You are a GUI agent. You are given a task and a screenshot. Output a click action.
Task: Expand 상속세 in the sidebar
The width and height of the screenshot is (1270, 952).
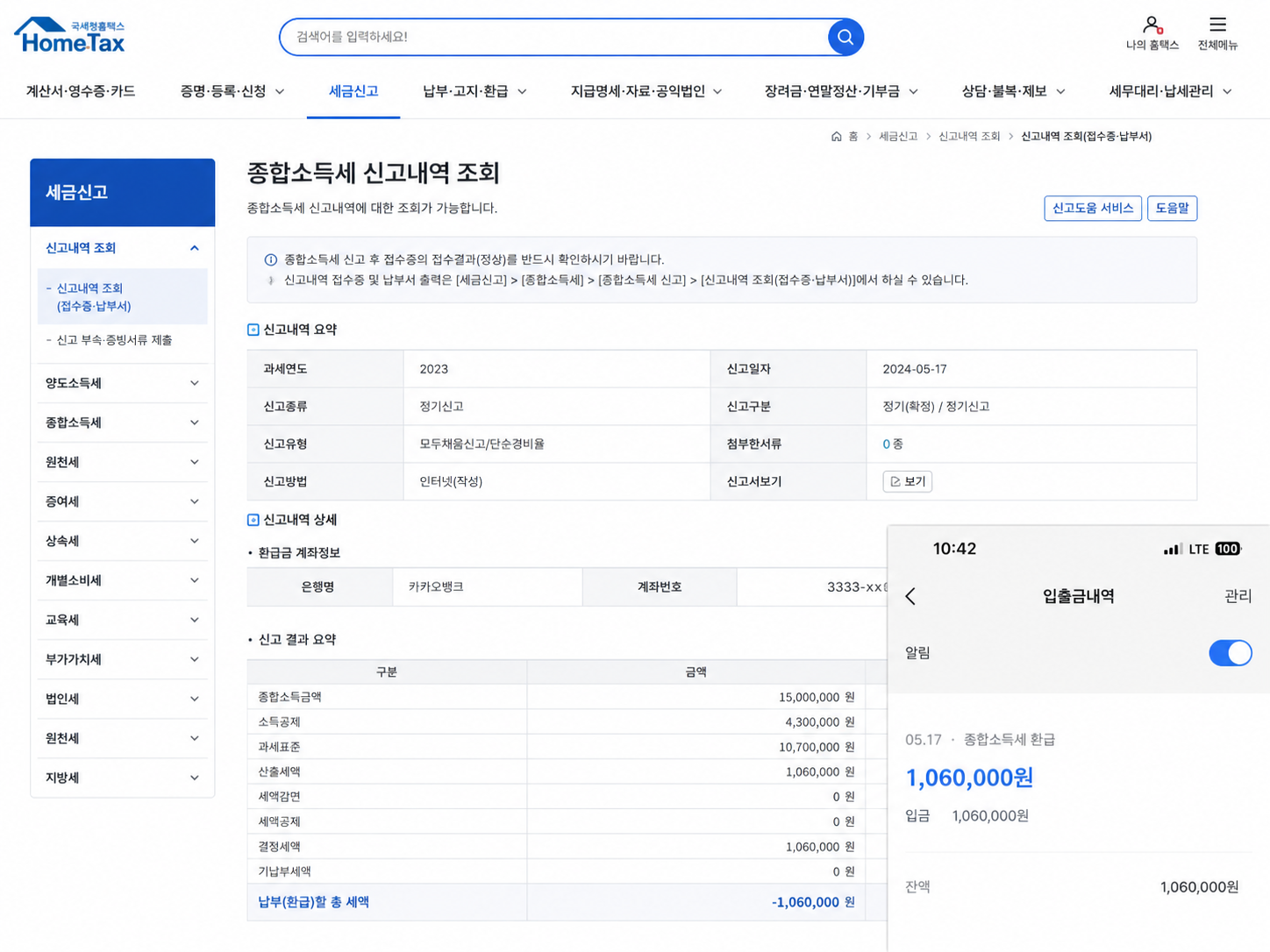pyautogui.click(x=195, y=541)
